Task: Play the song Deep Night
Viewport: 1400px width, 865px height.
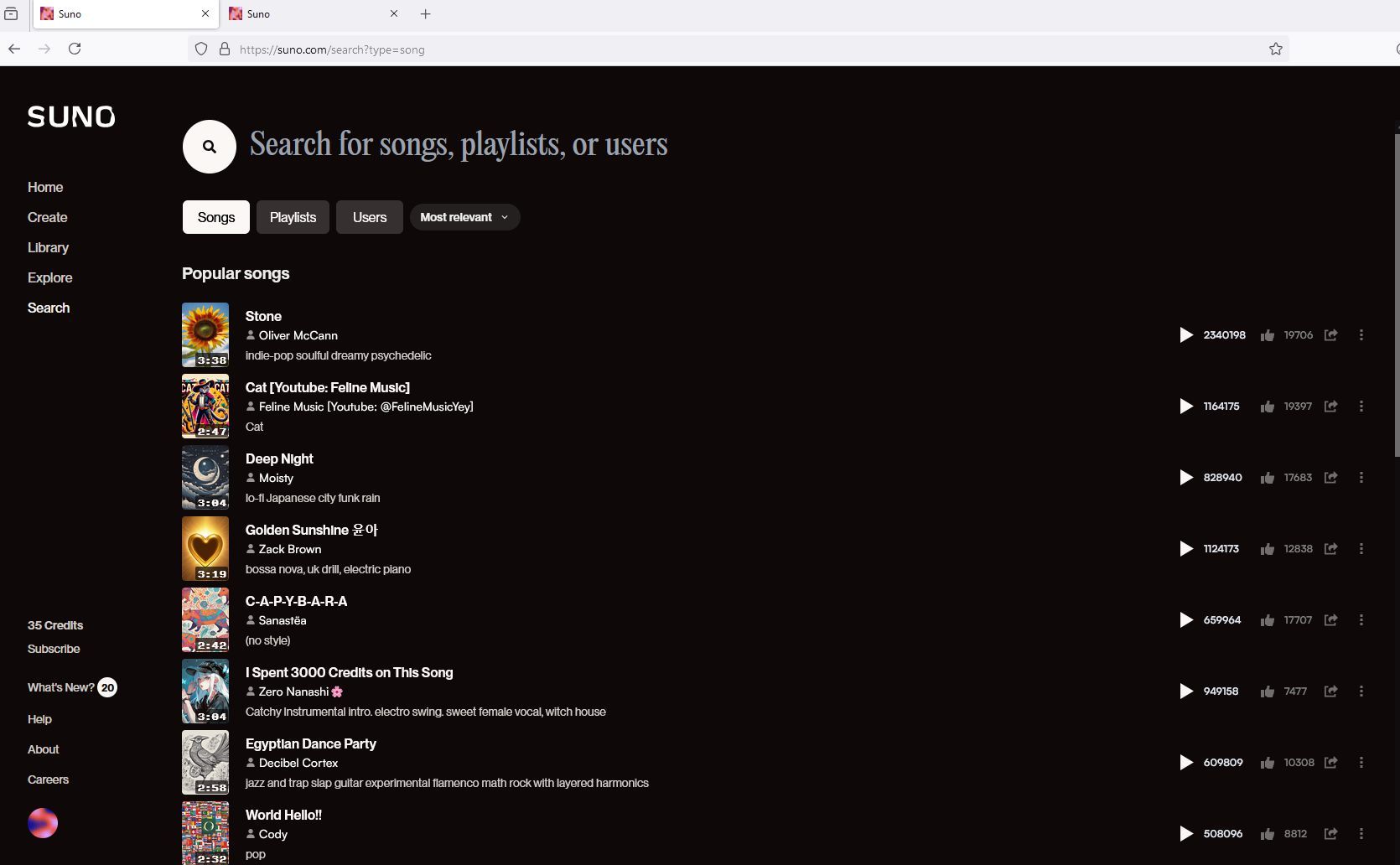Action: pos(1186,478)
